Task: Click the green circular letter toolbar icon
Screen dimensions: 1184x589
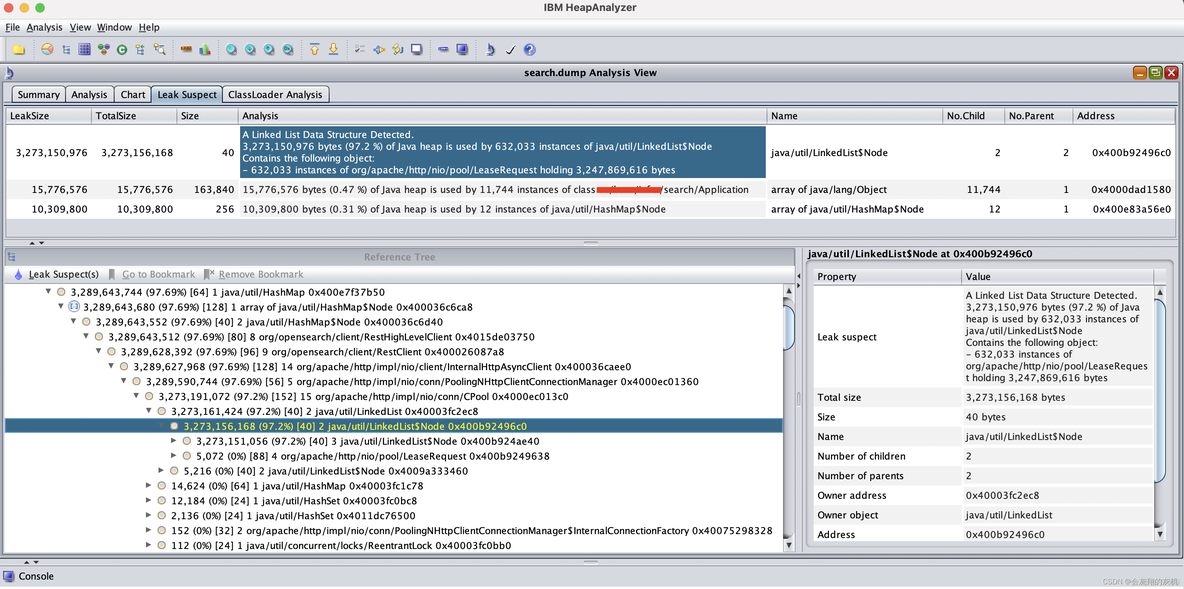Action: (122, 50)
